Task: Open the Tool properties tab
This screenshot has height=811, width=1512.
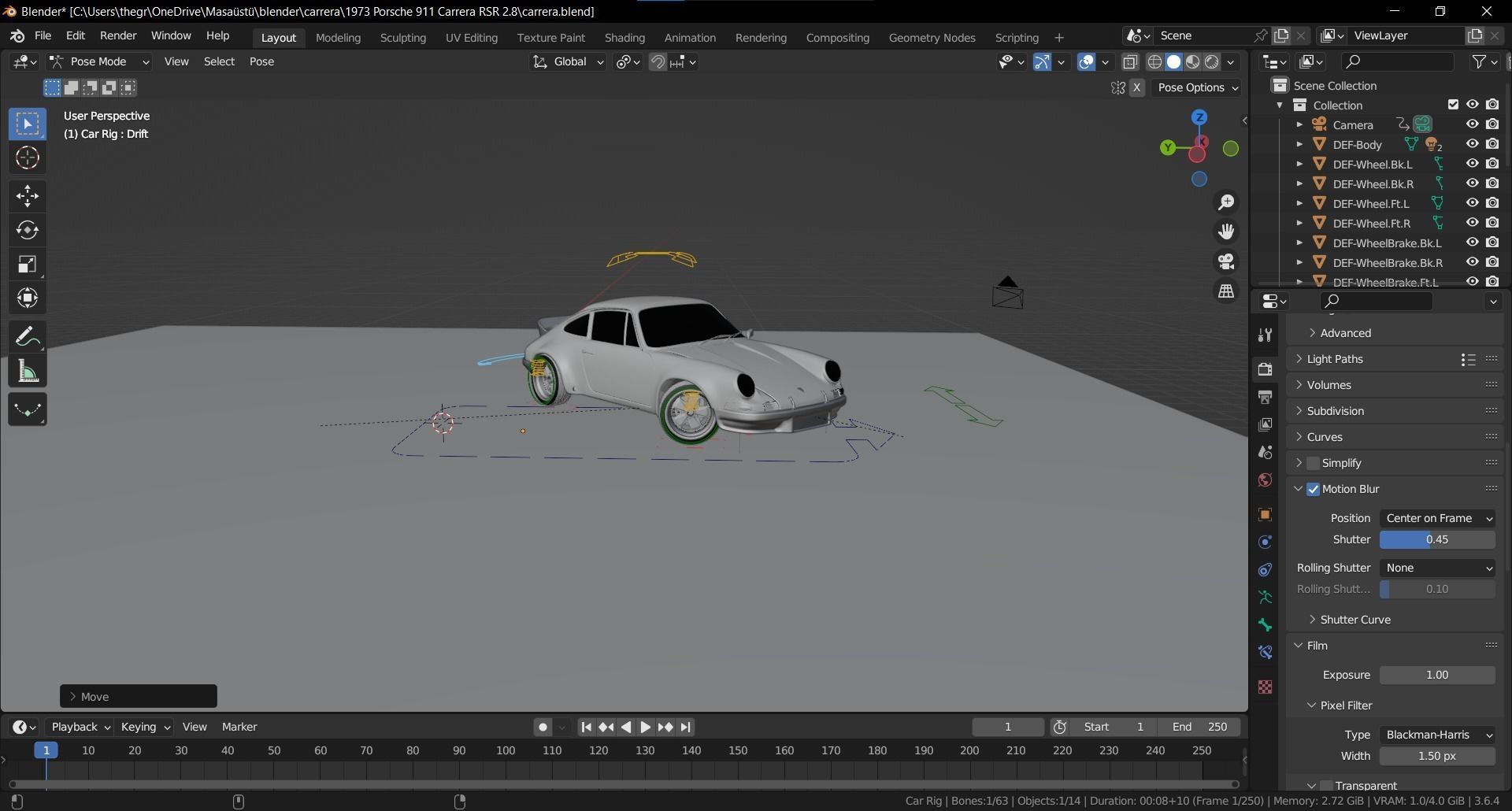Action: click(x=1265, y=335)
